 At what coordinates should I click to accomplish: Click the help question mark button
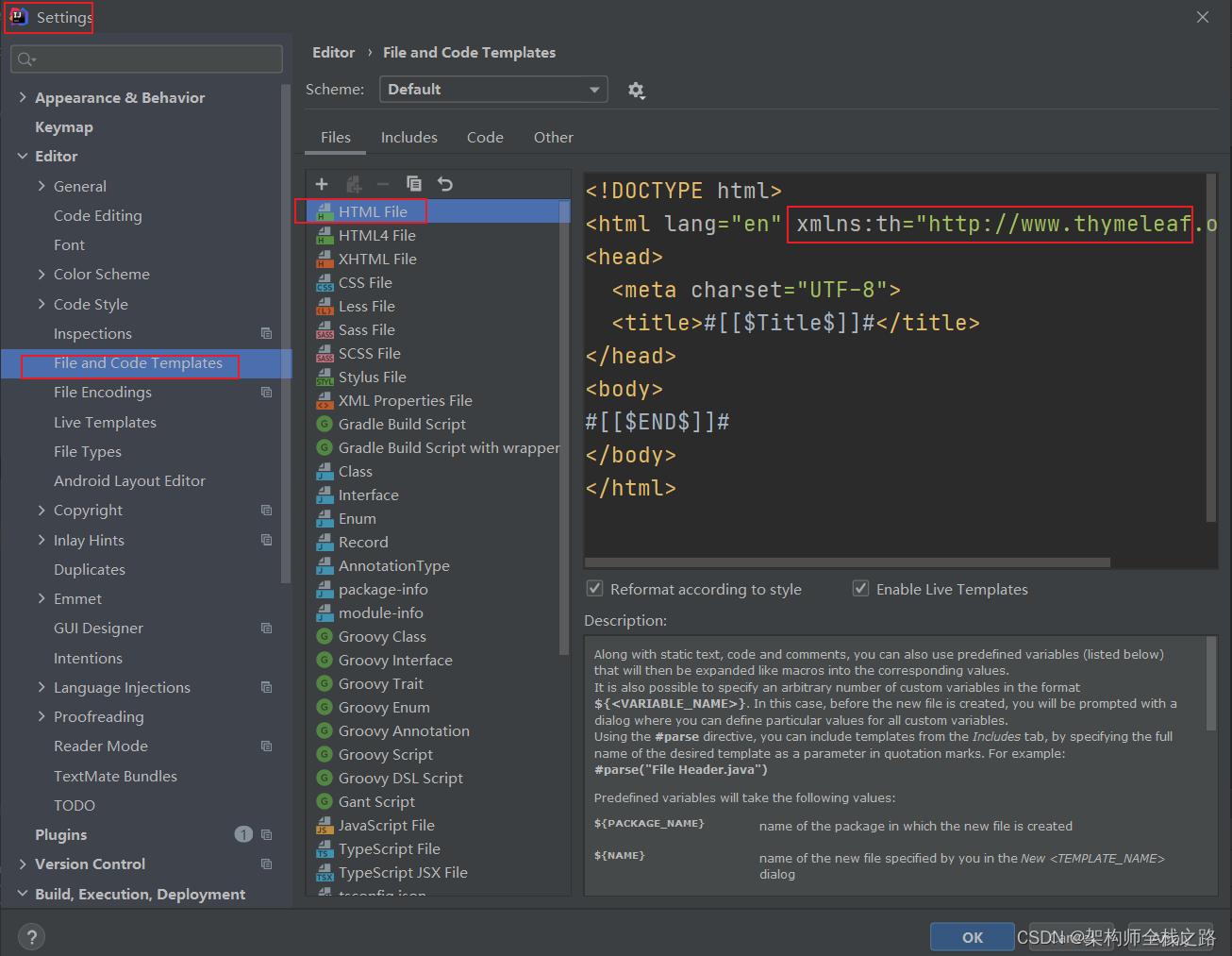coord(32,936)
